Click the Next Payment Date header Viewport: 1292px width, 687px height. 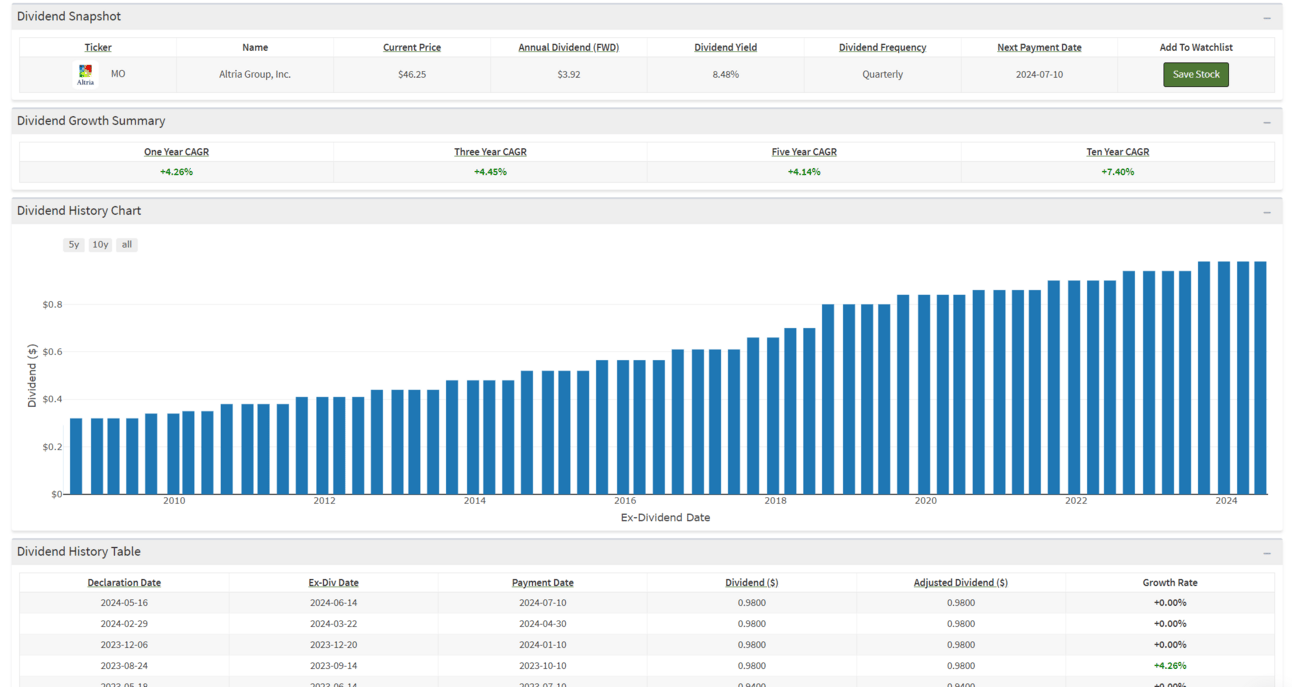pyautogui.click(x=1039, y=48)
